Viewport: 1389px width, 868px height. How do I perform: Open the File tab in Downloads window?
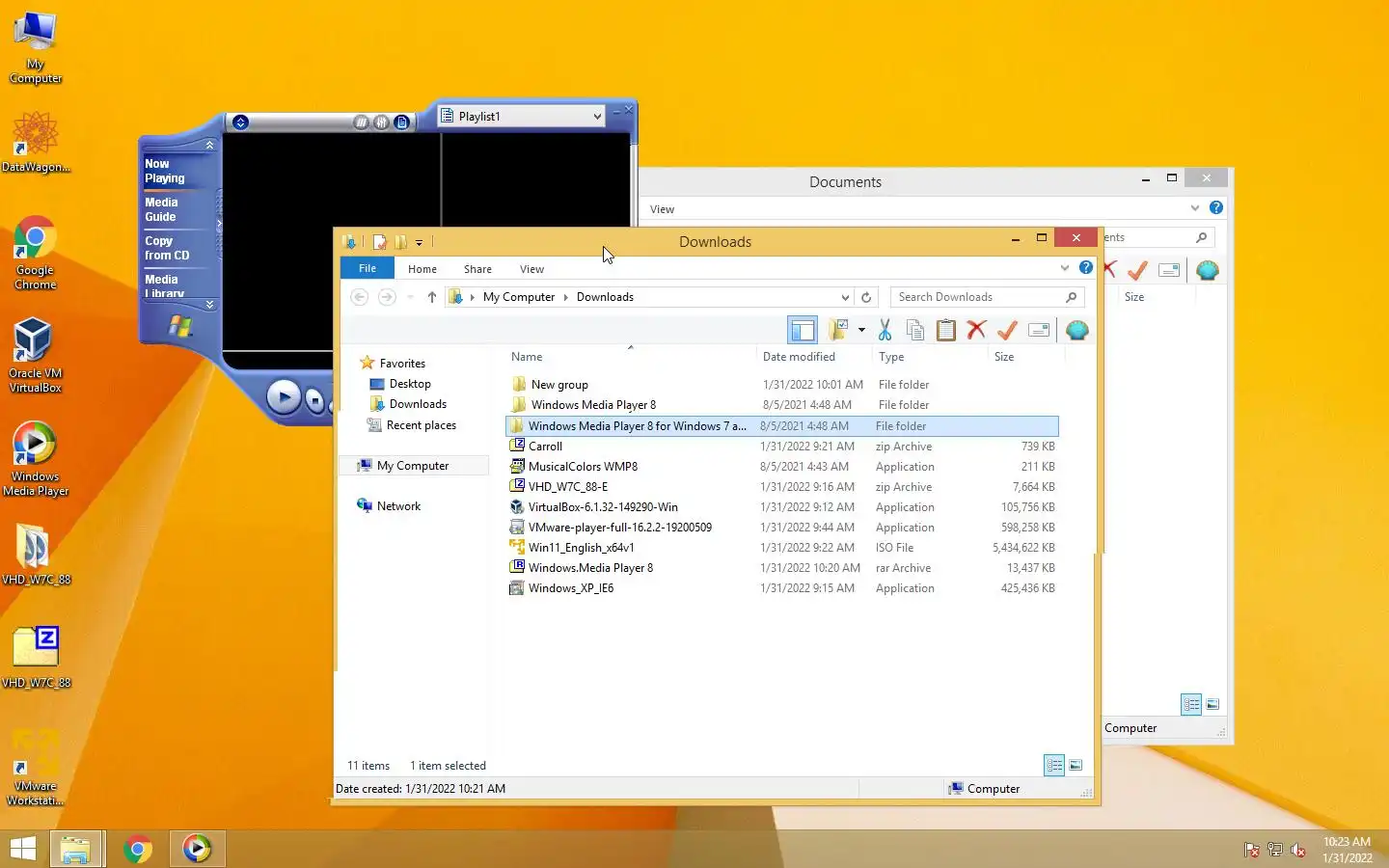coord(368,268)
